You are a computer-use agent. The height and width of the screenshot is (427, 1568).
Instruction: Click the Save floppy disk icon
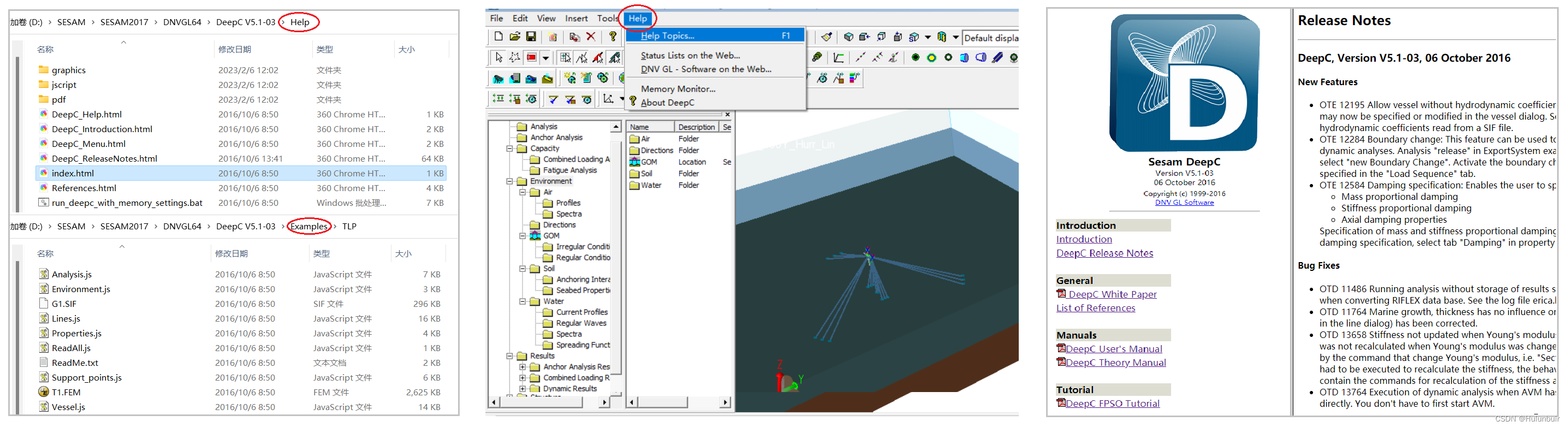pyautogui.click(x=531, y=37)
